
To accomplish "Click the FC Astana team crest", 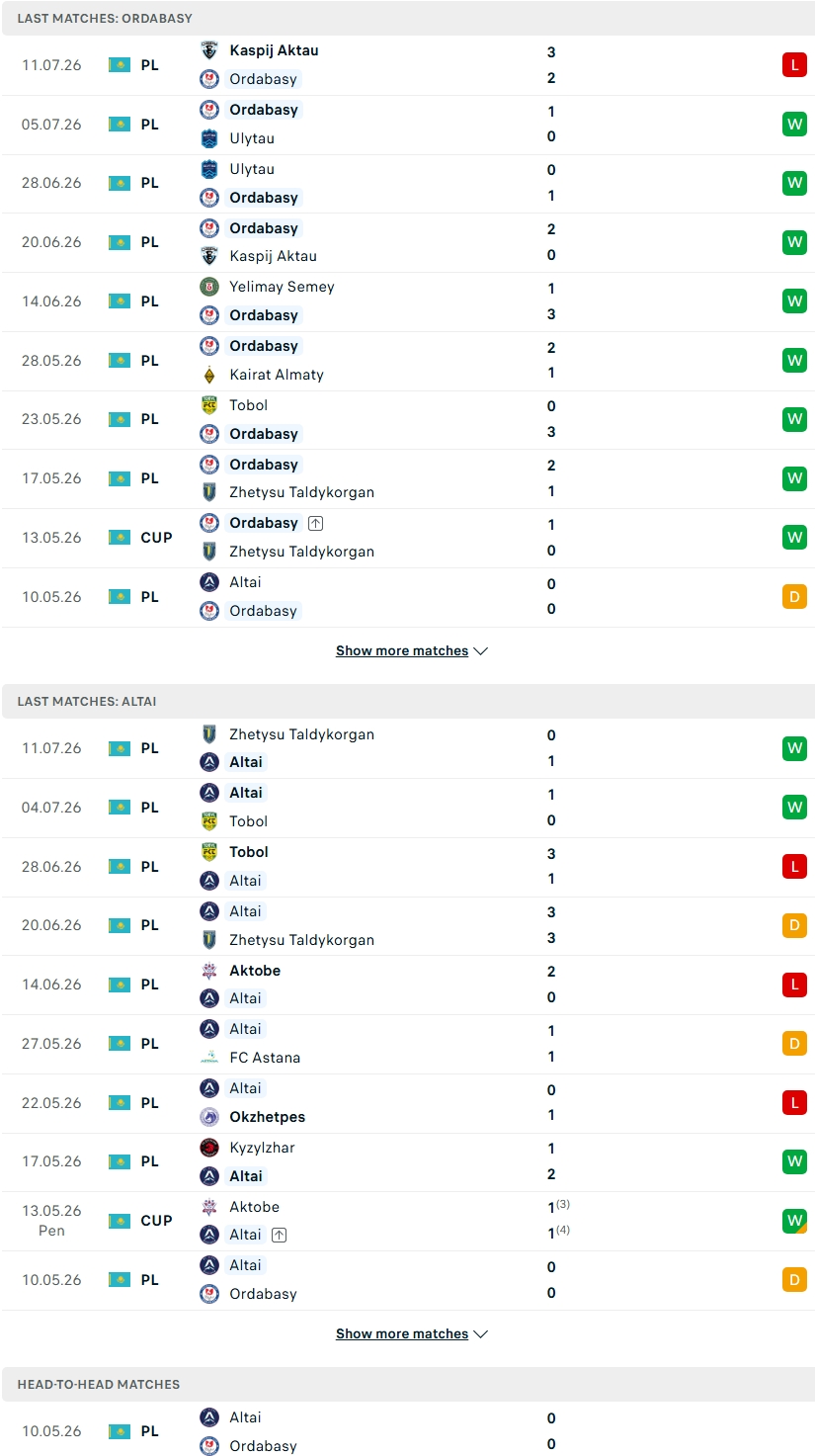I will point(209,1058).
